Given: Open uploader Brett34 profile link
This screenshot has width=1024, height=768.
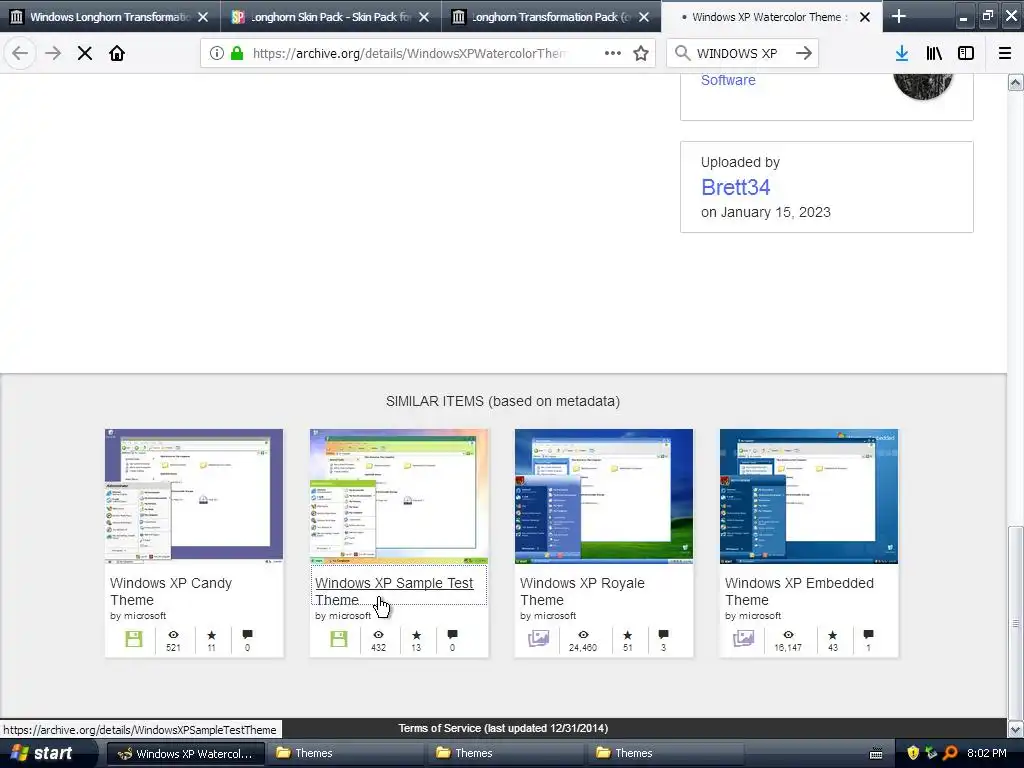Looking at the screenshot, I should tap(735, 187).
